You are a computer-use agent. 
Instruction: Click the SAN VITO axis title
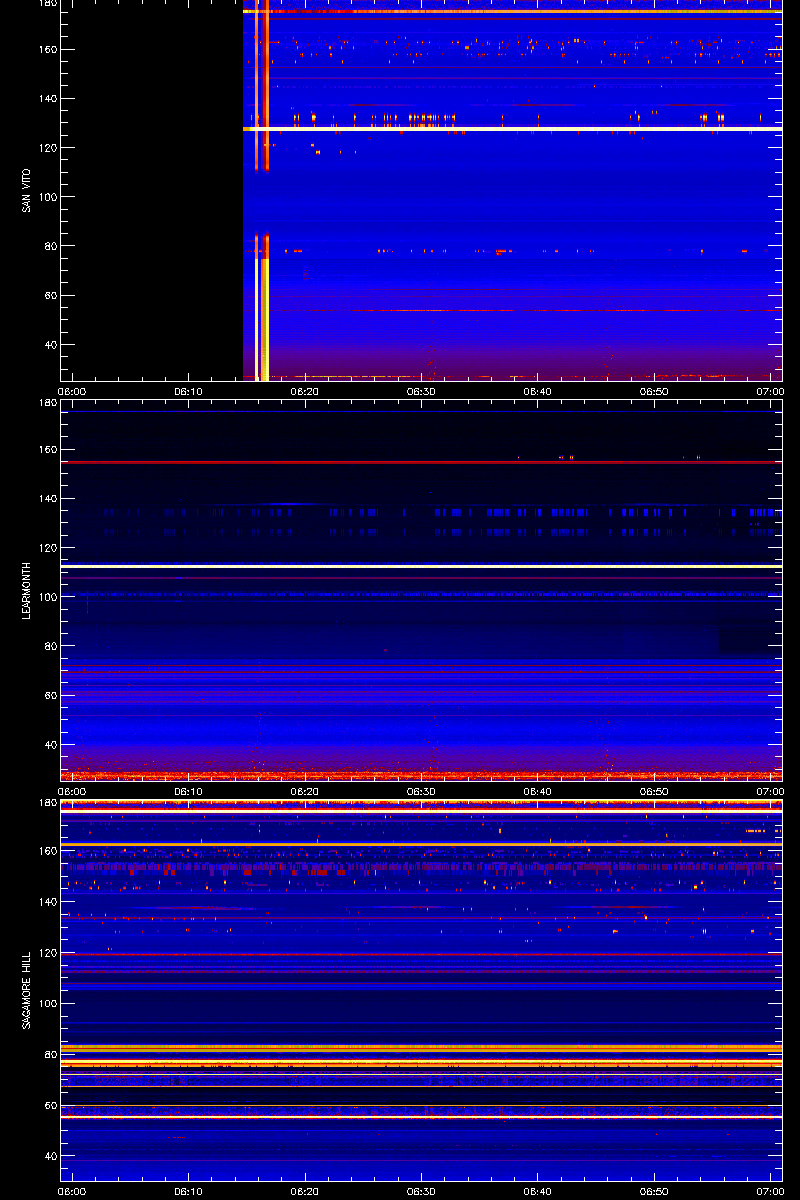pyautogui.click(x=27, y=190)
